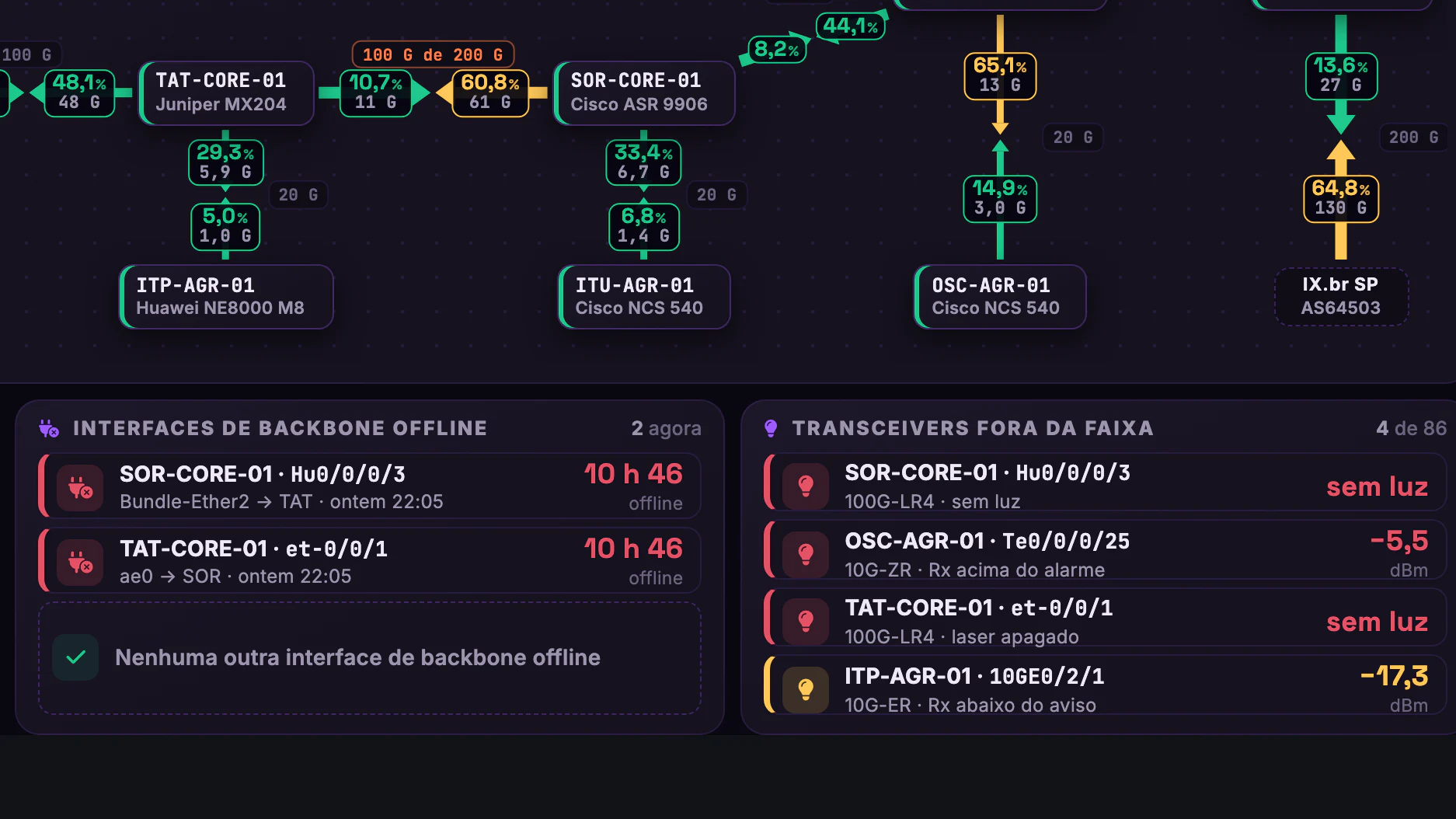Click the 33,4% 6,7 G link badge
The width and height of the screenshot is (1456, 819).
643,162
